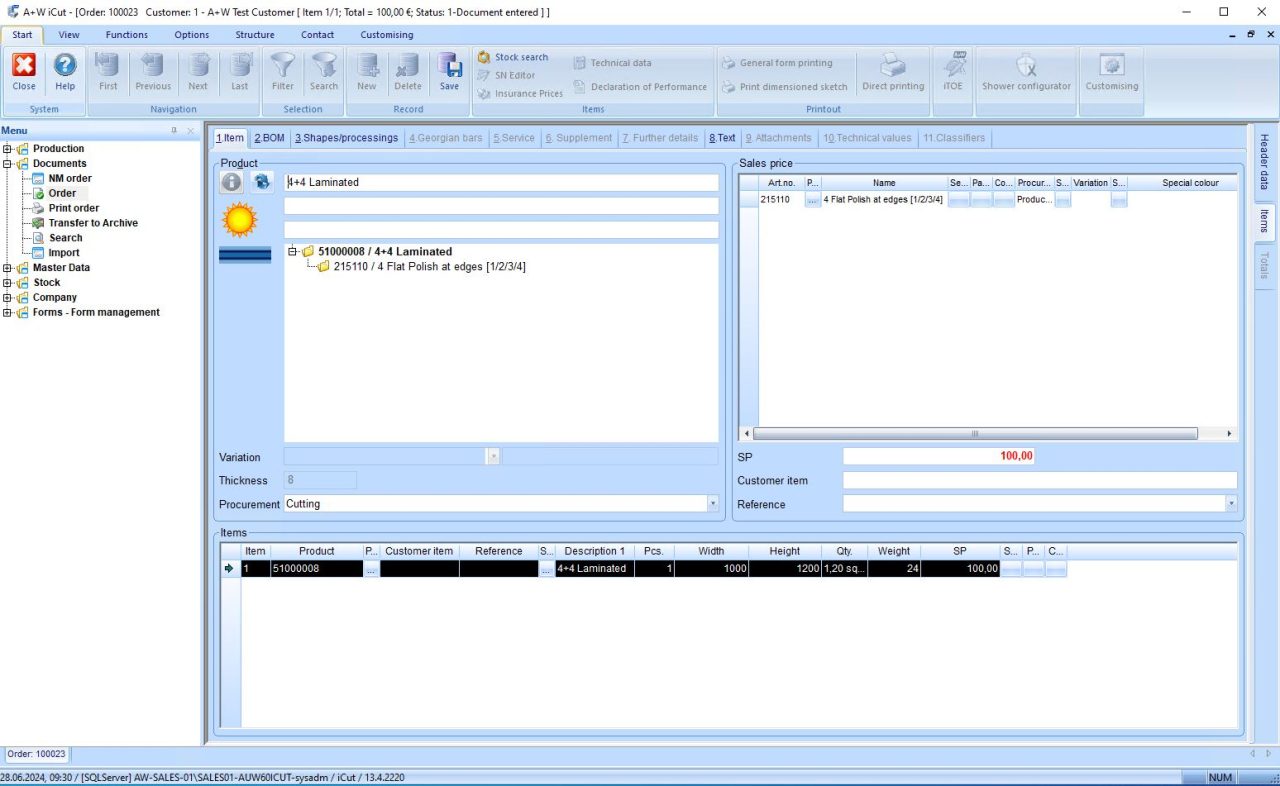Click the Save record icon
The width and height of the screenshot is (1280, 786).
(449, 70)
